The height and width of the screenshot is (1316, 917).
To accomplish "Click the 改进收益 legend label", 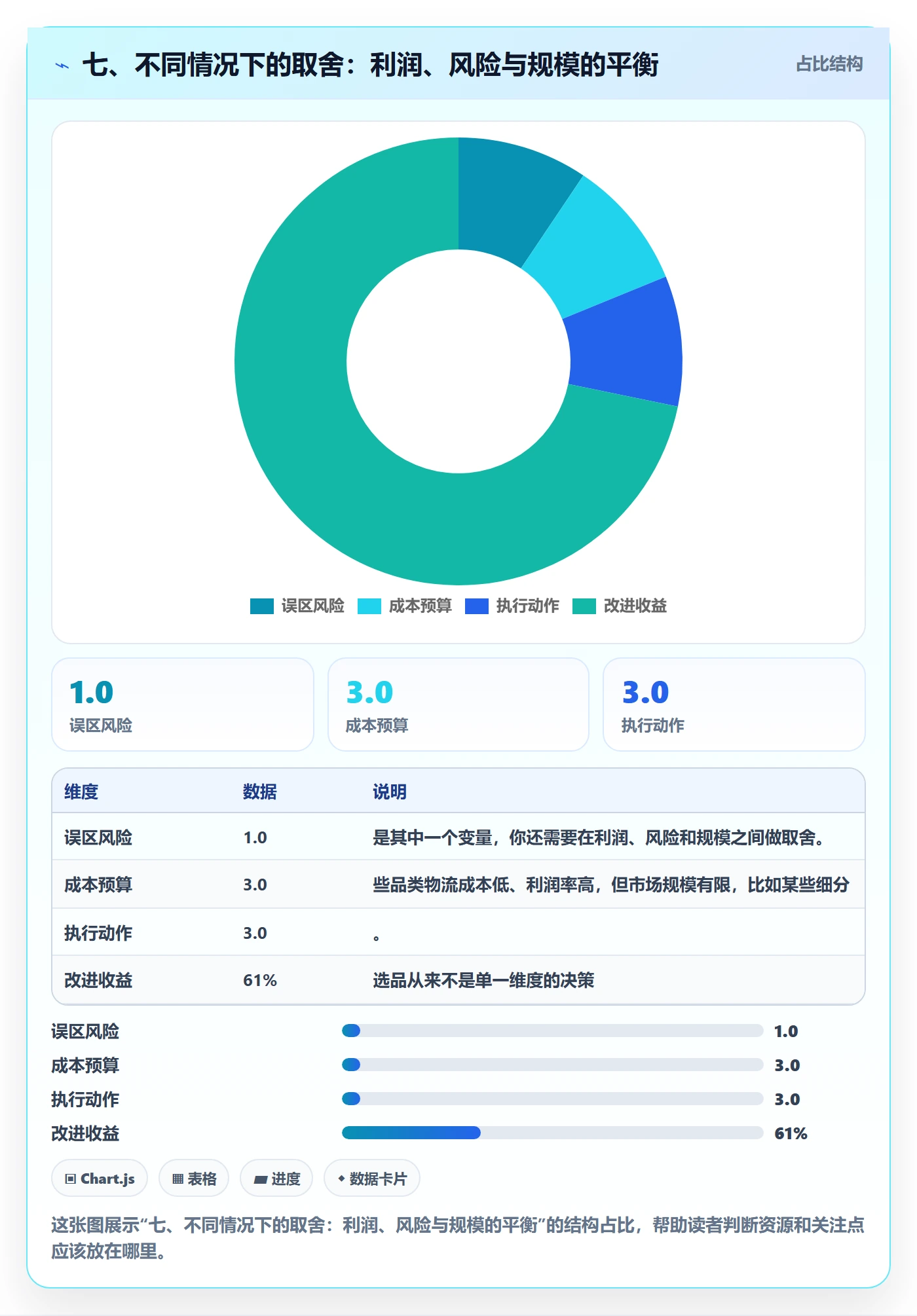I will click(x=635, y=606).
